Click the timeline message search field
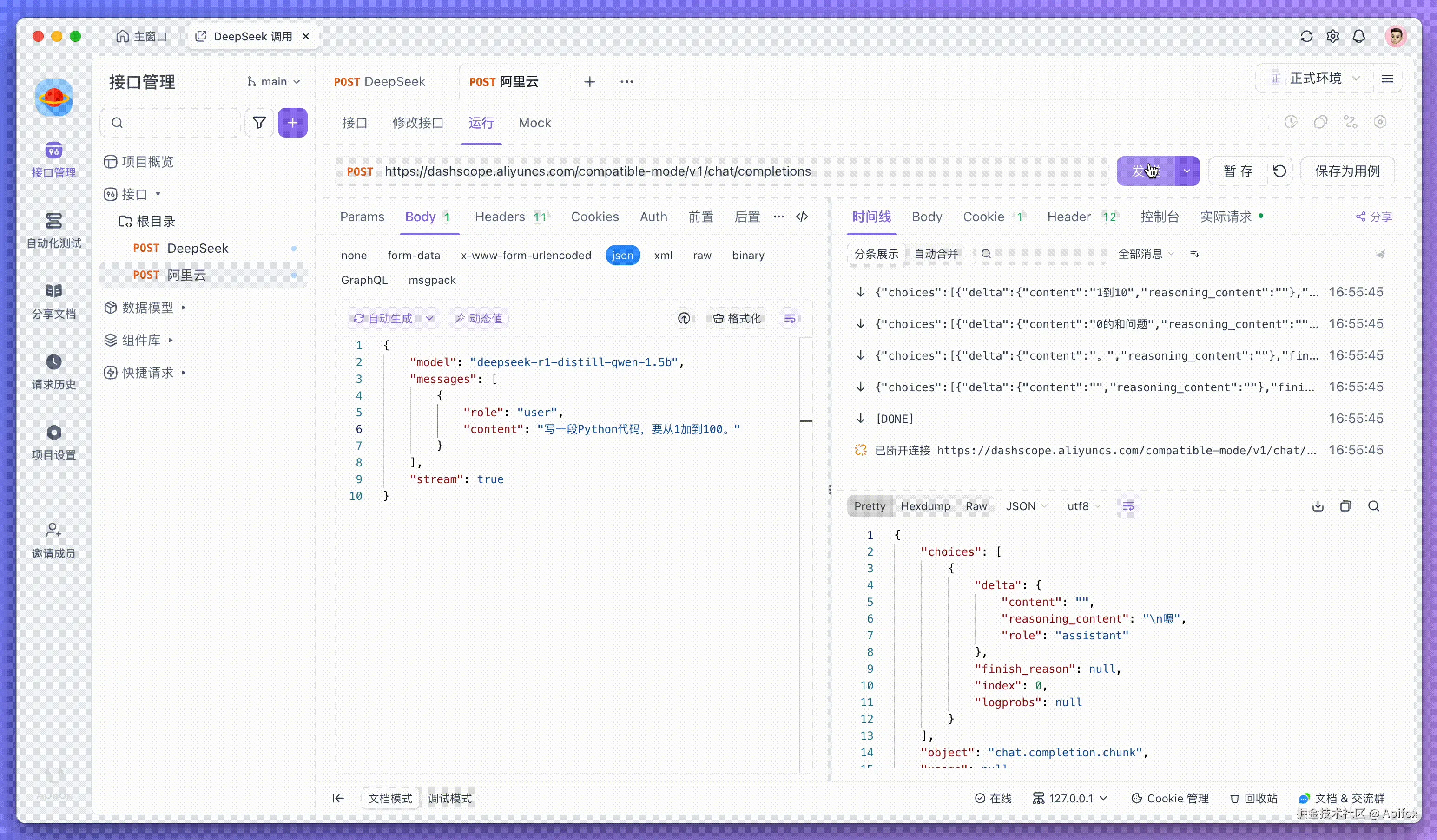Viewport: 1437px width, 840px height. click(1040, 254)
